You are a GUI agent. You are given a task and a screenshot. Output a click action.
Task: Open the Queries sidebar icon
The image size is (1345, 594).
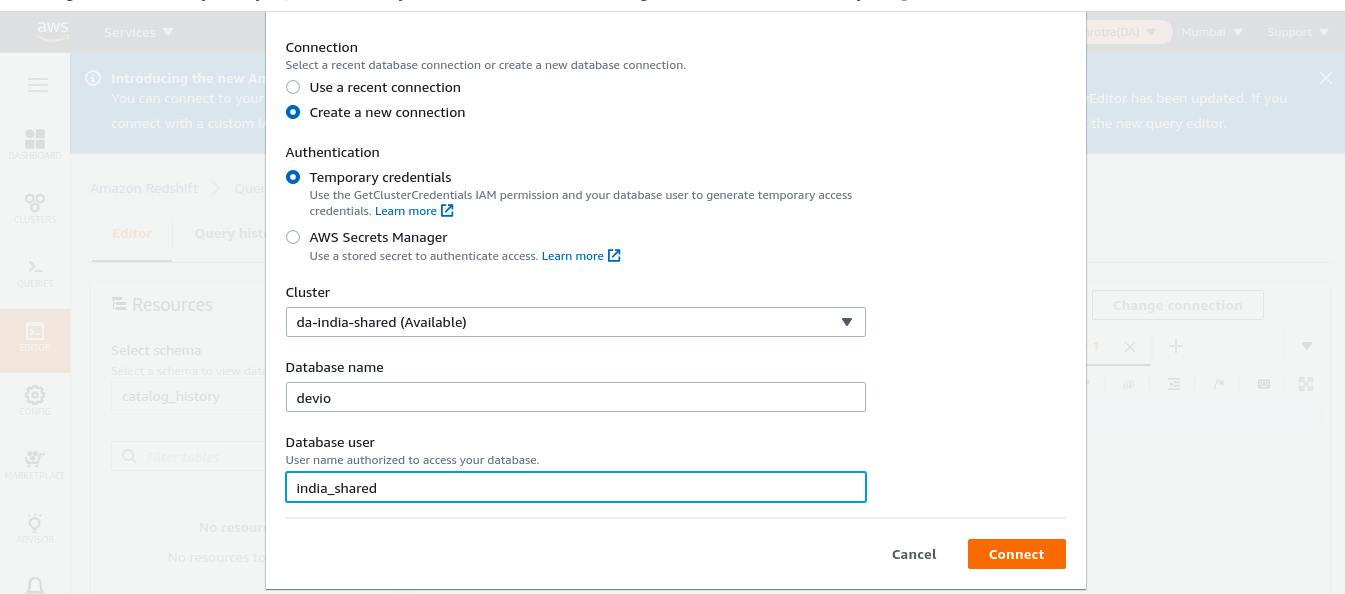click(x=35, y=272)
